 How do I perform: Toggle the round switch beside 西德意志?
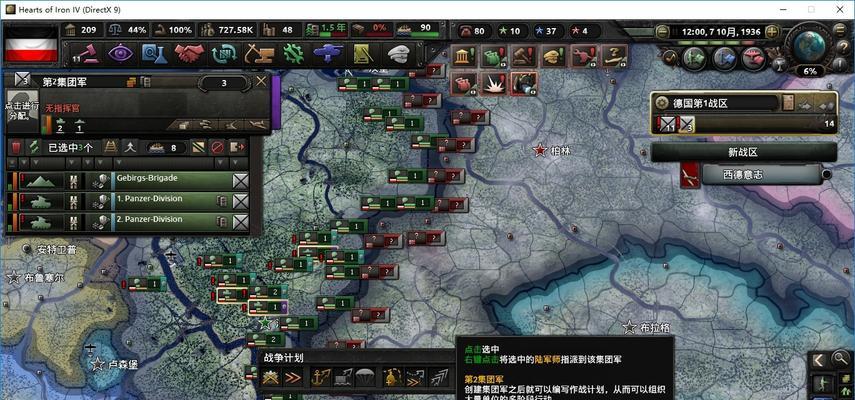[827, 174]
